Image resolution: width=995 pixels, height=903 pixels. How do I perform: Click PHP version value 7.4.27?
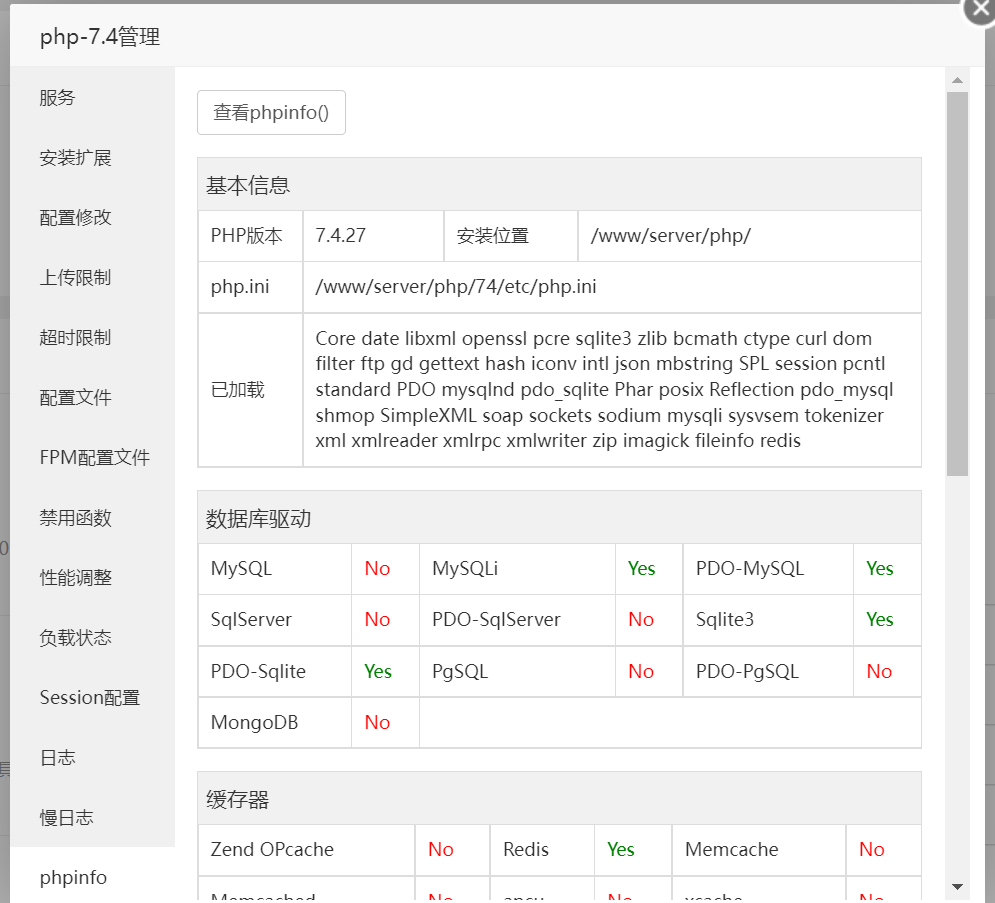point(341,235)
